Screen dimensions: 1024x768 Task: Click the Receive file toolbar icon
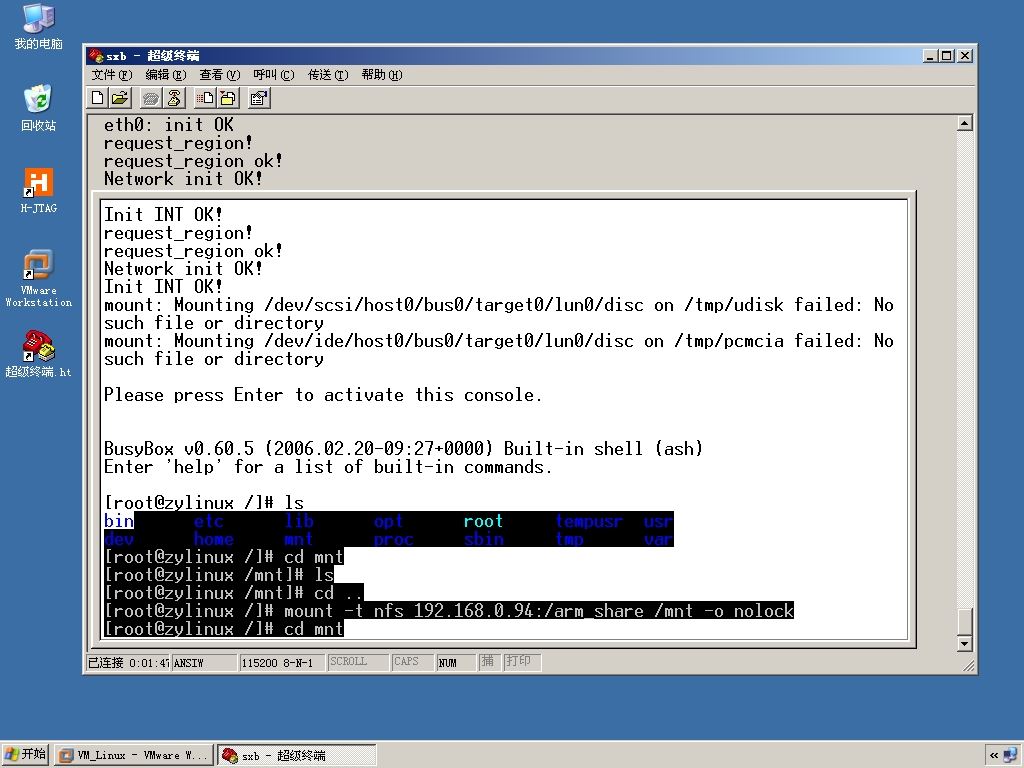click(228, 99)
